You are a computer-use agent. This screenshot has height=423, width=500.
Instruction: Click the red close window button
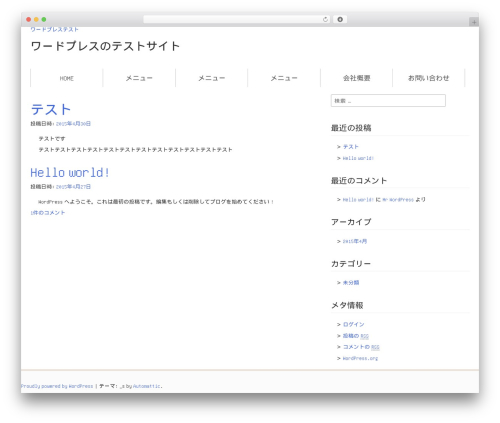point(29,19)
